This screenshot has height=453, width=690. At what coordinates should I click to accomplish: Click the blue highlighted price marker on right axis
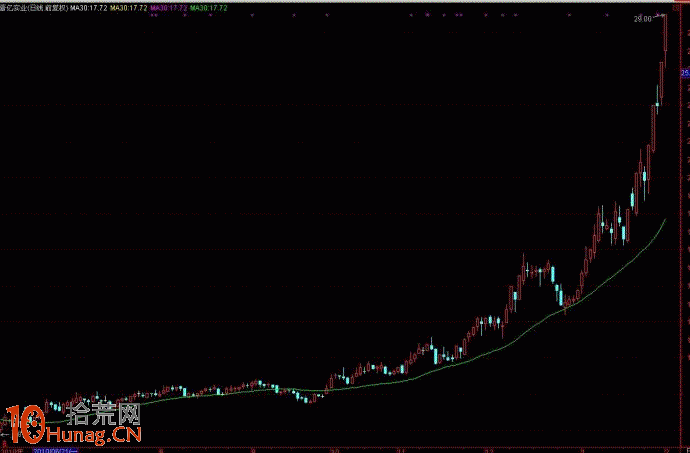click(x=685, y=71)
